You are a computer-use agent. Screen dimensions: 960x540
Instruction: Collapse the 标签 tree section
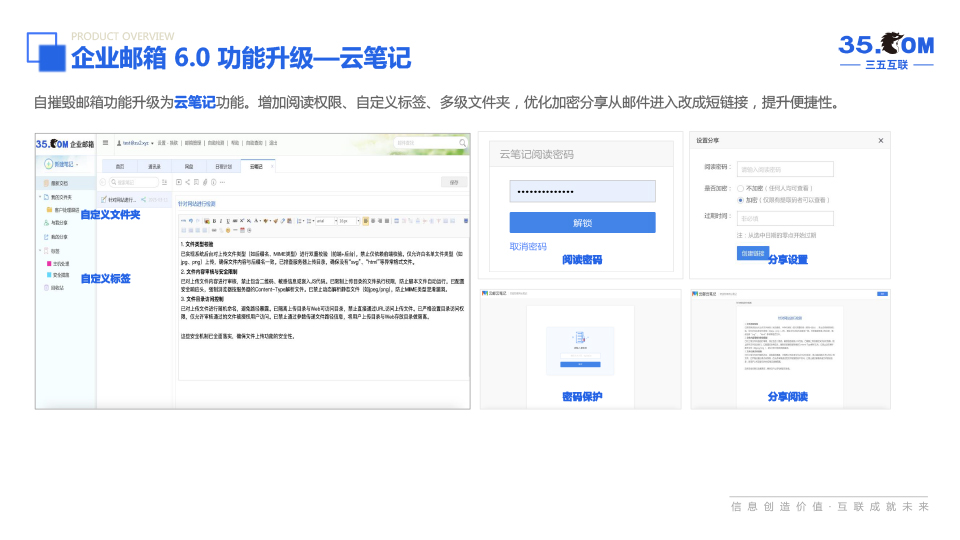(41, 250)
